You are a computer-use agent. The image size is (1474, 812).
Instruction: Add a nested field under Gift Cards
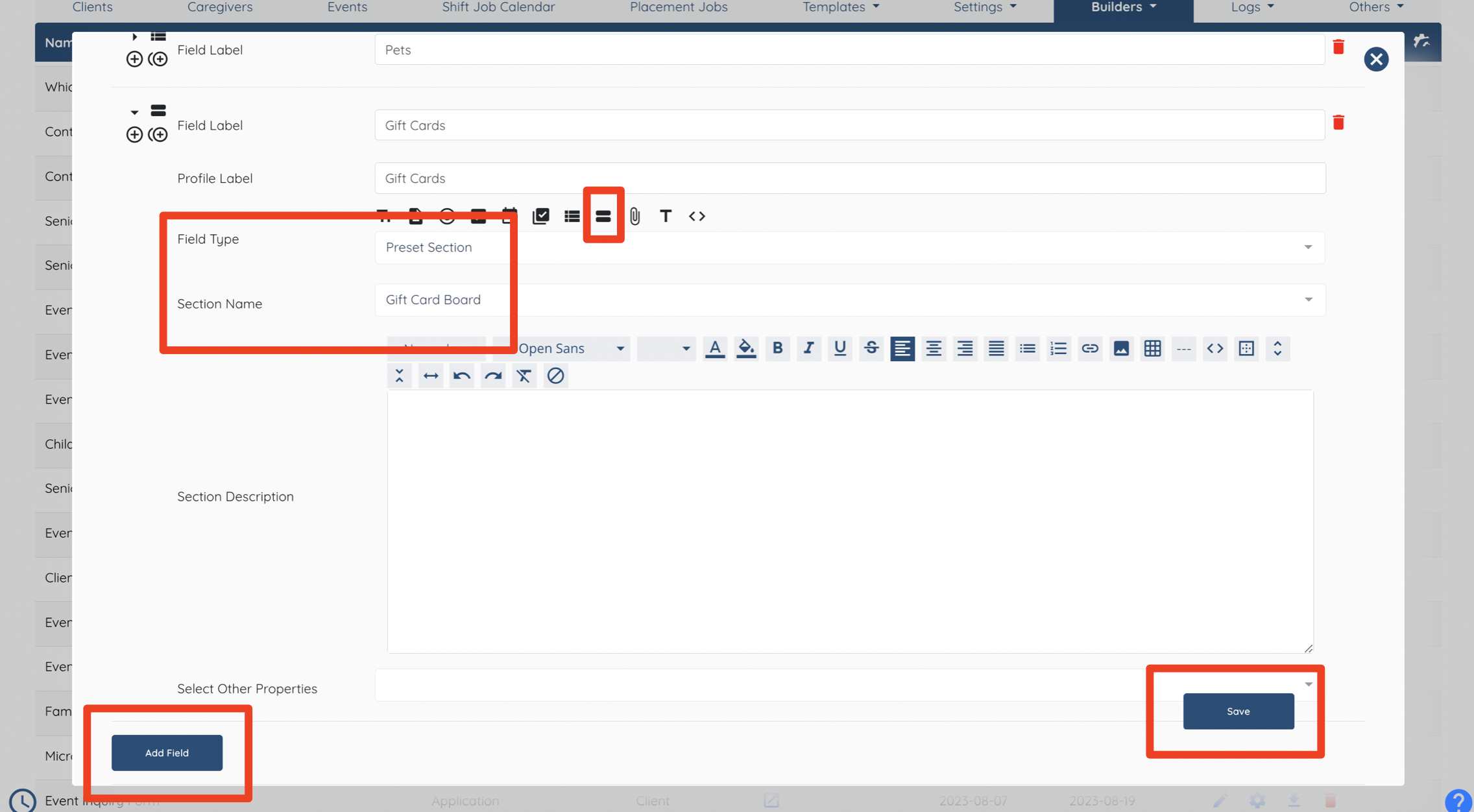click(158, 134)
